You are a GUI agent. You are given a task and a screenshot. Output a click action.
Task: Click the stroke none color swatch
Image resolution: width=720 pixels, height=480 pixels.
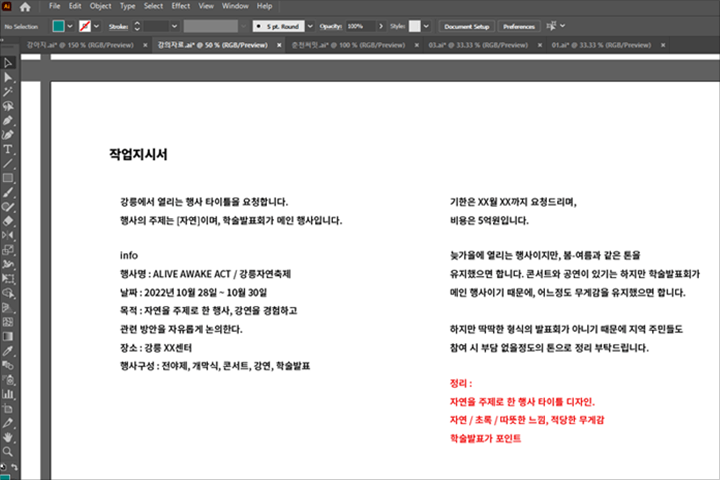tap(84, 26)
